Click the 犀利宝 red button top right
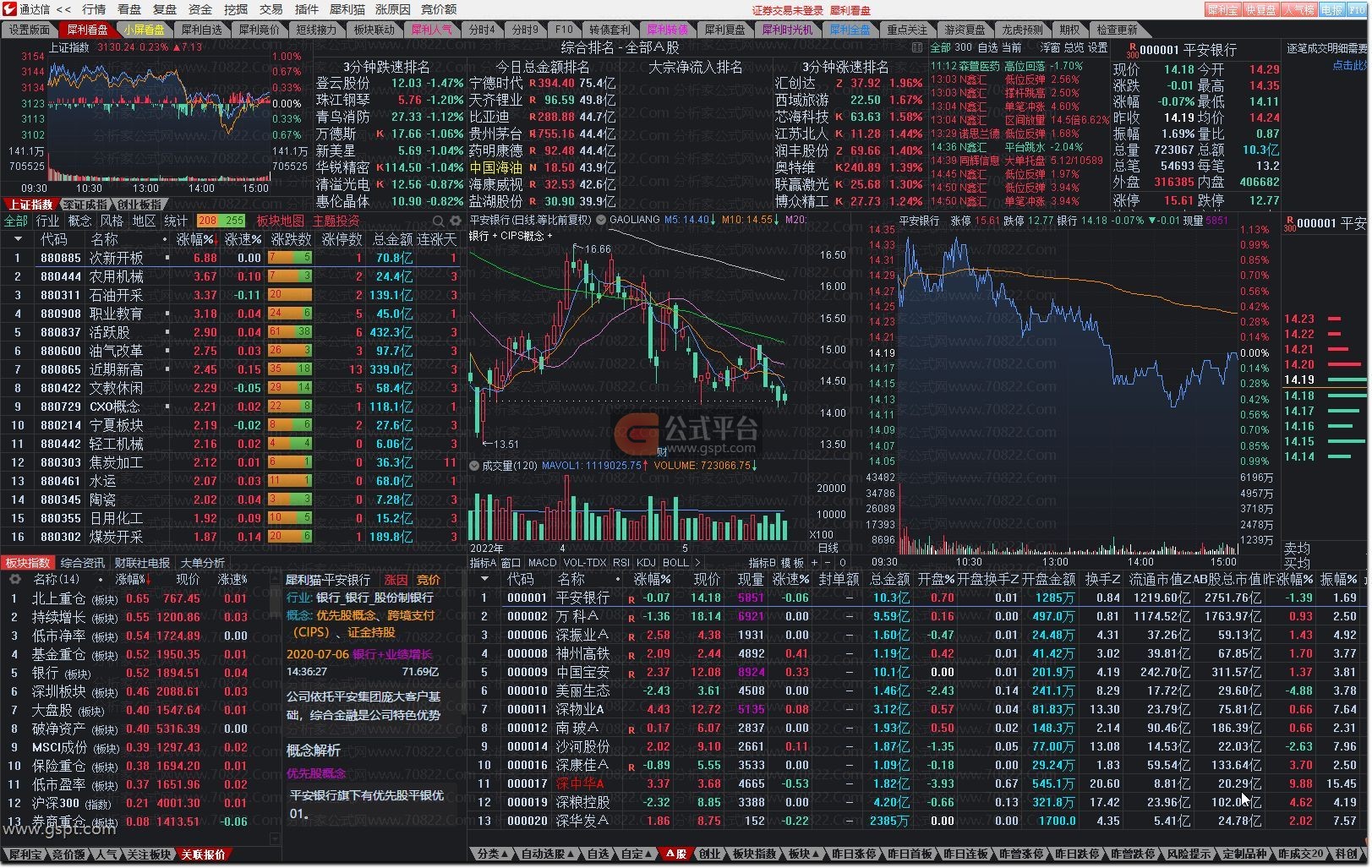Image resolution: width=1372 pixels, height=868 pixels. (1222, 10)
